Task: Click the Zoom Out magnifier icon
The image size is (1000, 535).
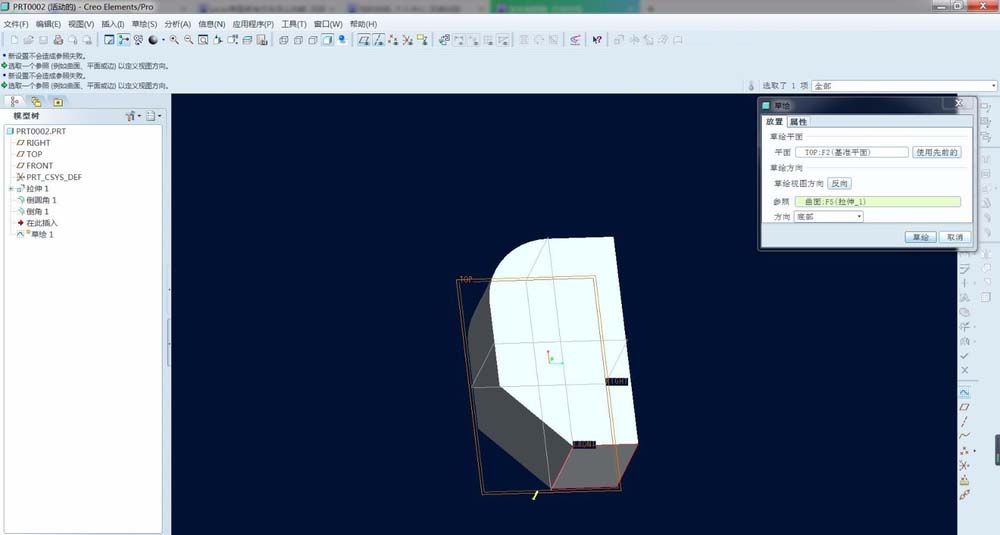Action: tap(189, 40)
